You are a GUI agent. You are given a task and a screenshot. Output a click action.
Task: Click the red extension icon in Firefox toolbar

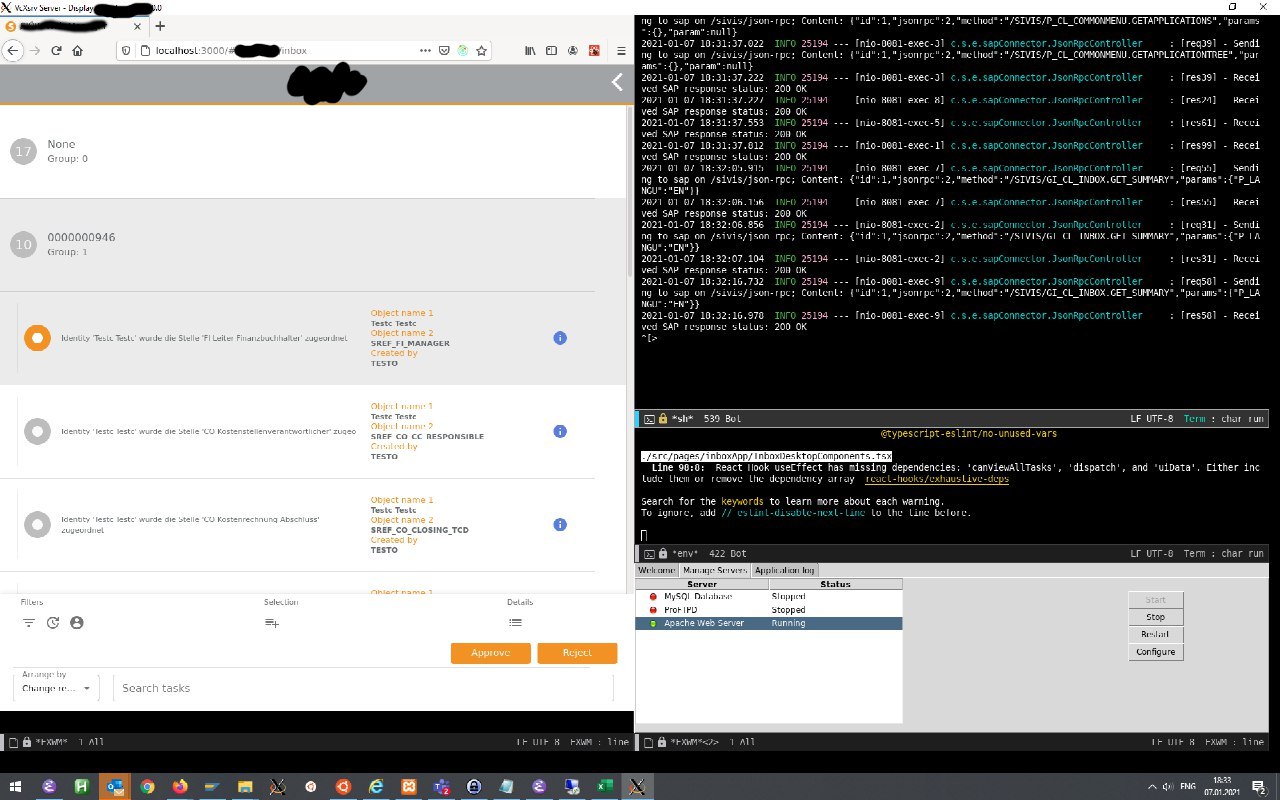point(594,50)
